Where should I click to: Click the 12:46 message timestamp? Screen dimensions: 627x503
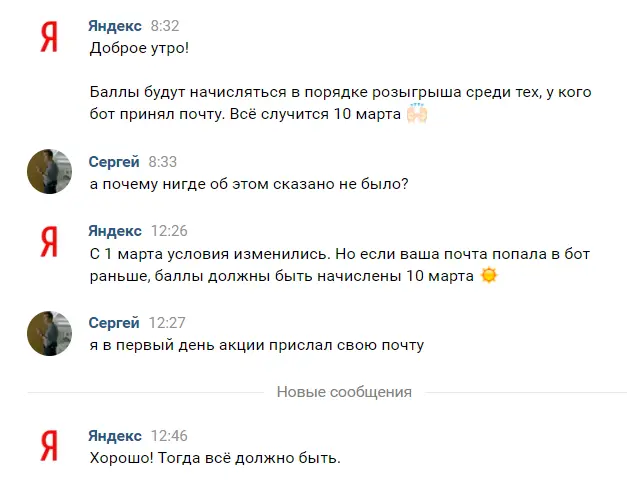169,436
